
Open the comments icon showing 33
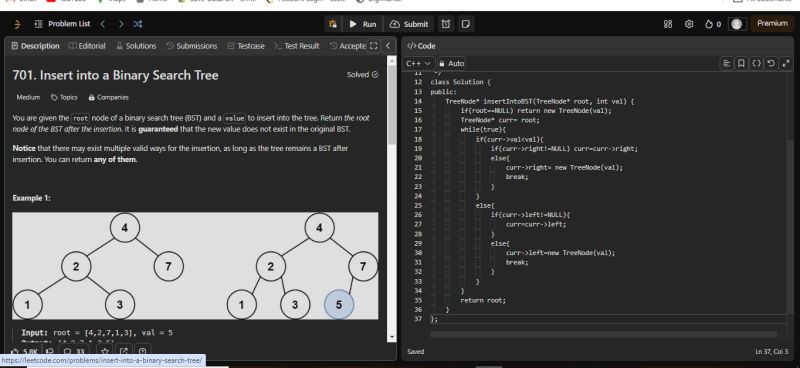click(73, 351)
